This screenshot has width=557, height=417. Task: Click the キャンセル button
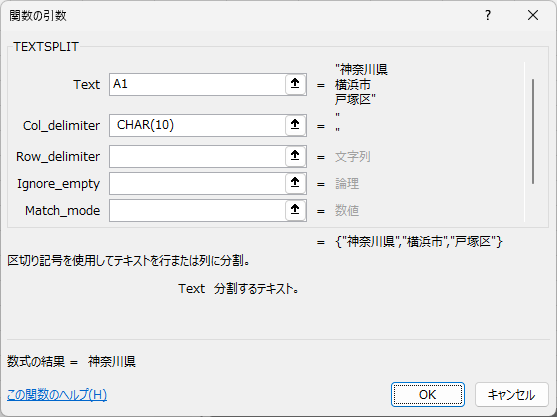(x=512, y=394)
